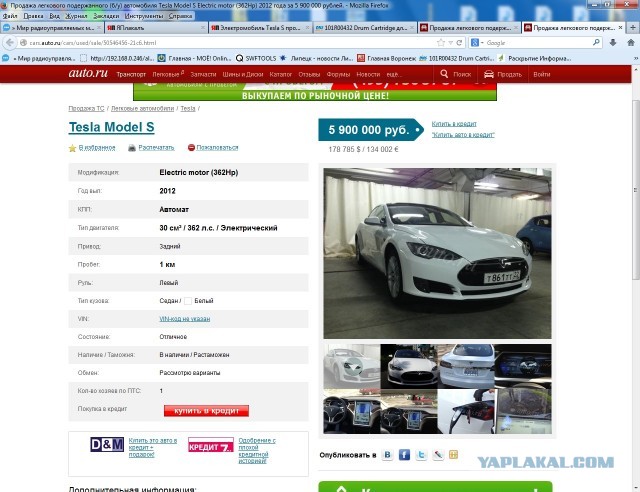Image resolution: width=640 pixels, height=492 pixels.
Task: Click the car icon next to Продать
Action: tap(489, 74)
